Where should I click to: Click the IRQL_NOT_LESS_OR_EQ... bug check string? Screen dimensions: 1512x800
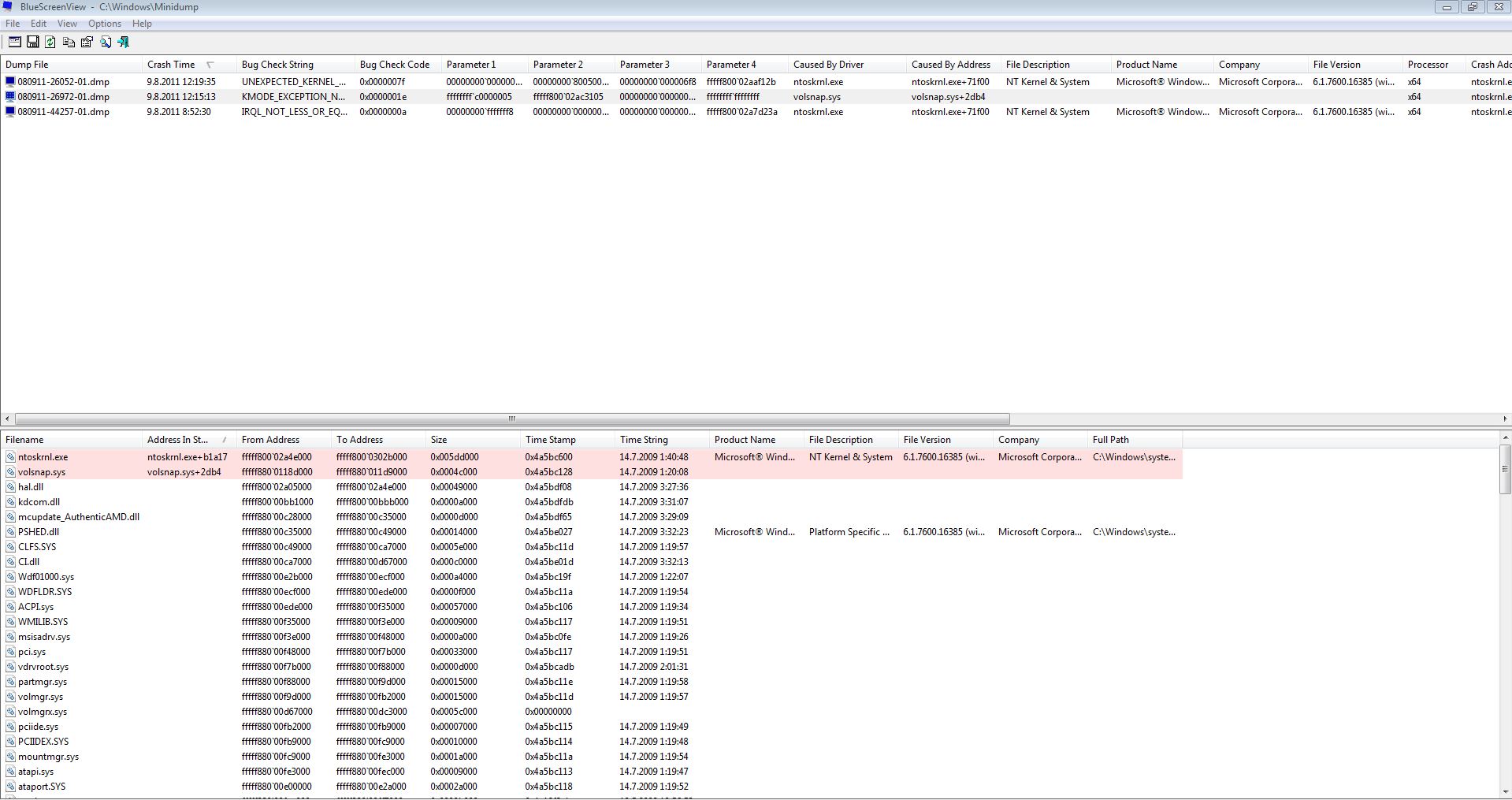pos(295,111)
